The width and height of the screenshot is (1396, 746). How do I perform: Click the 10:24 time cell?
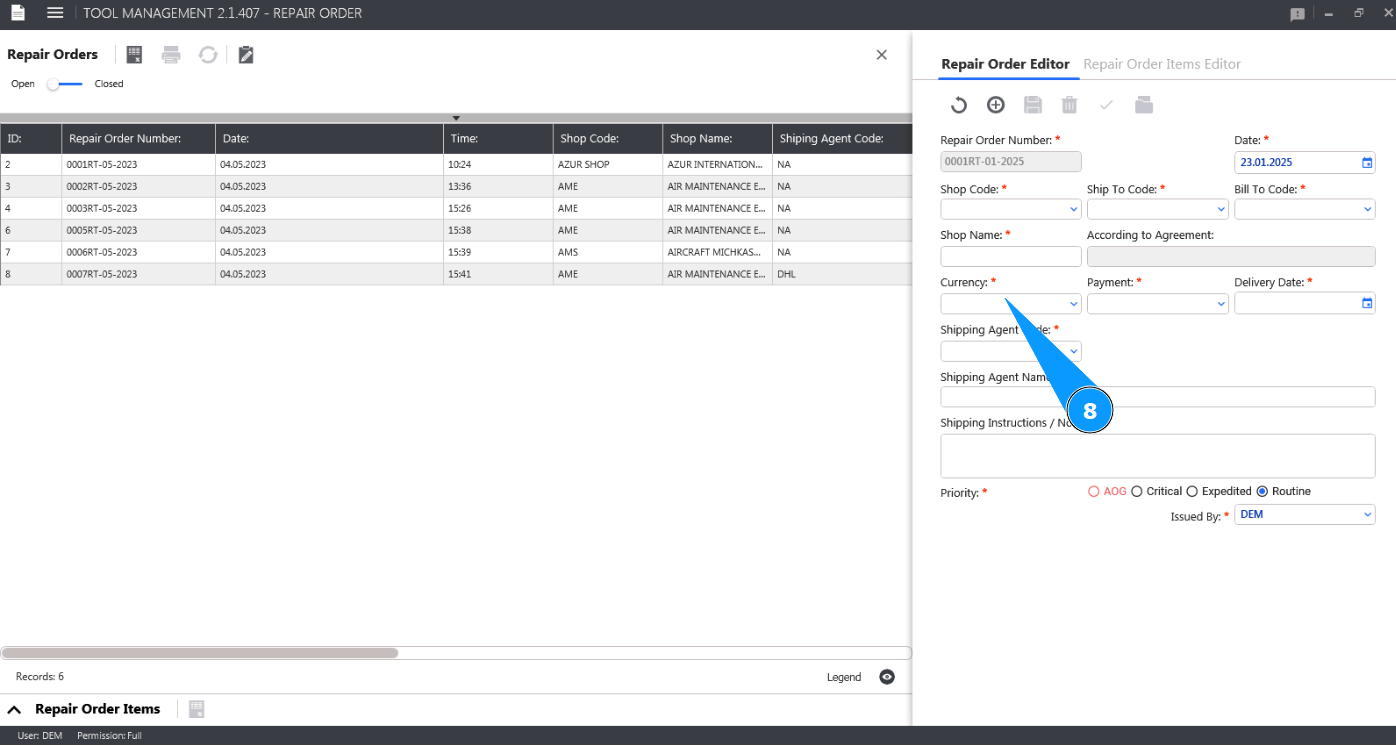(498, 165)
